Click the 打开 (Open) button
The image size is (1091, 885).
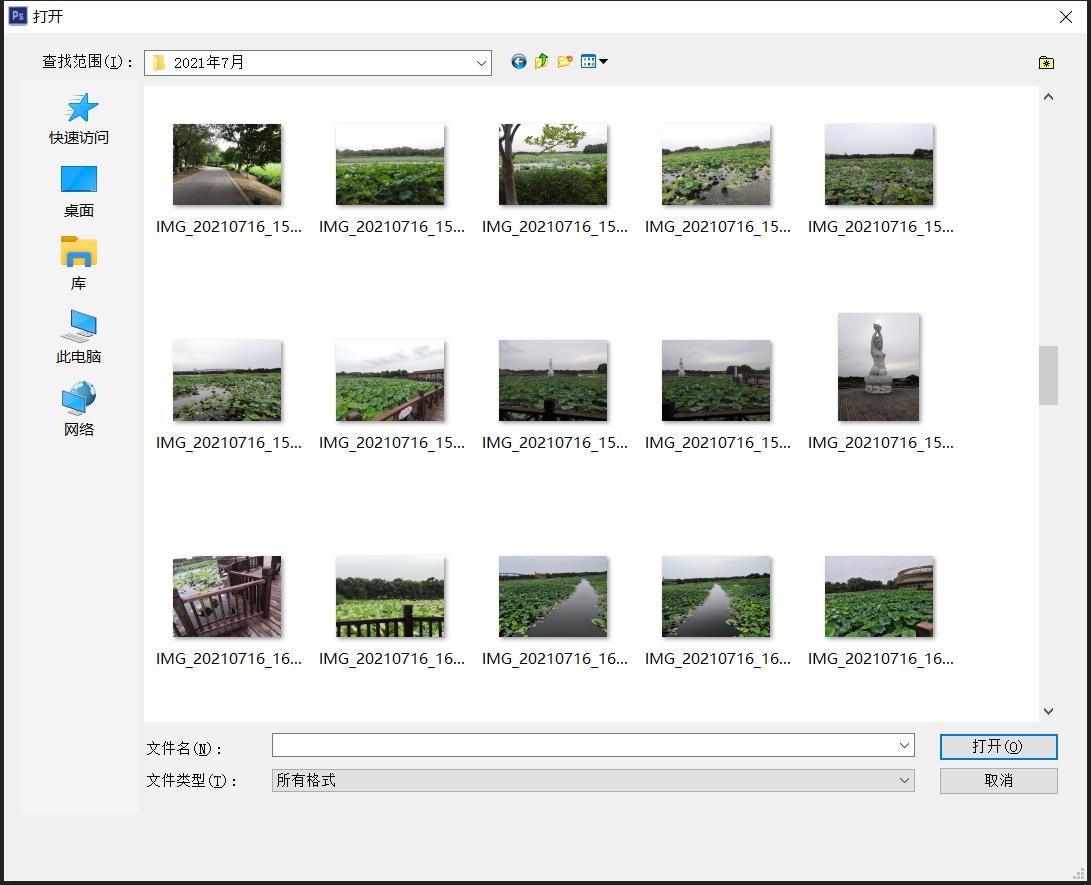[997, 746]
